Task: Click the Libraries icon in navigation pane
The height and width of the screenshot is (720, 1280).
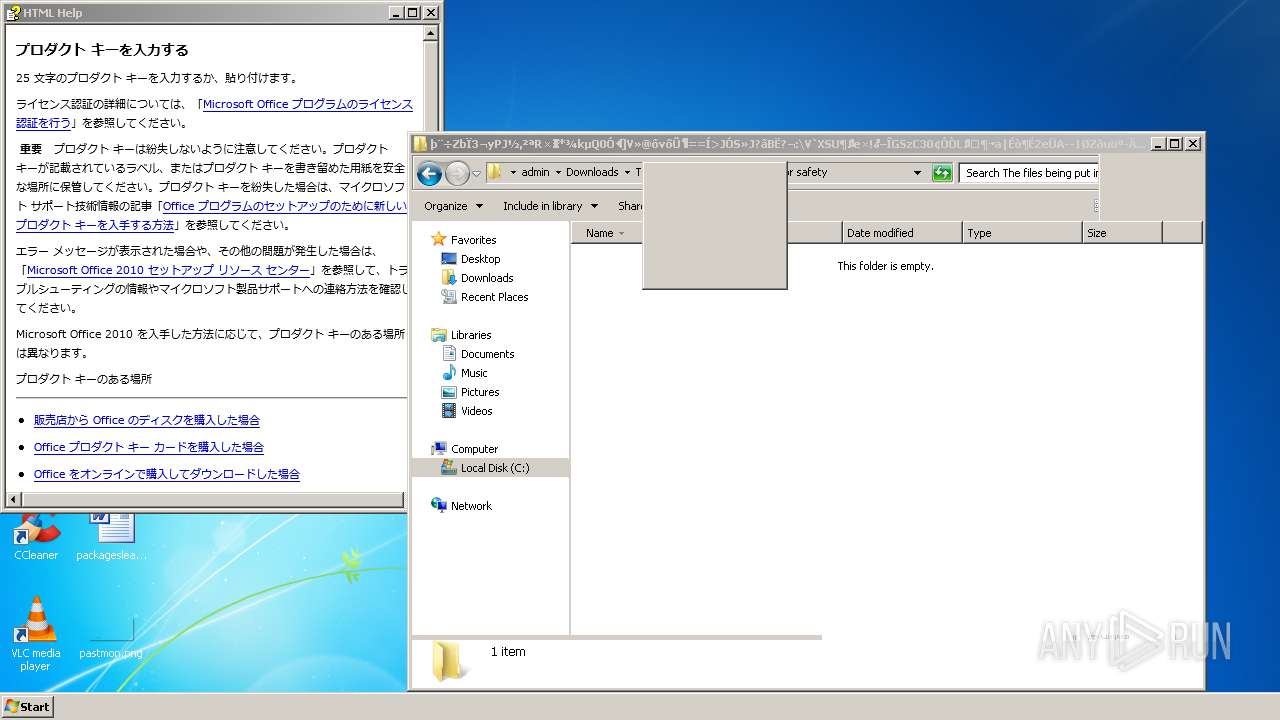Action: pos(438,335)
